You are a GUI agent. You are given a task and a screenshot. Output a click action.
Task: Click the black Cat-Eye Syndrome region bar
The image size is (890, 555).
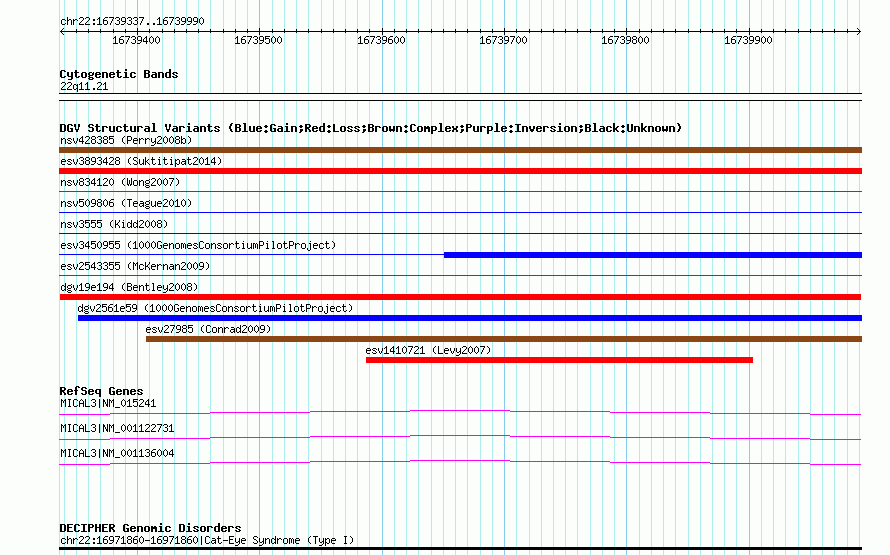pos(460,549)
